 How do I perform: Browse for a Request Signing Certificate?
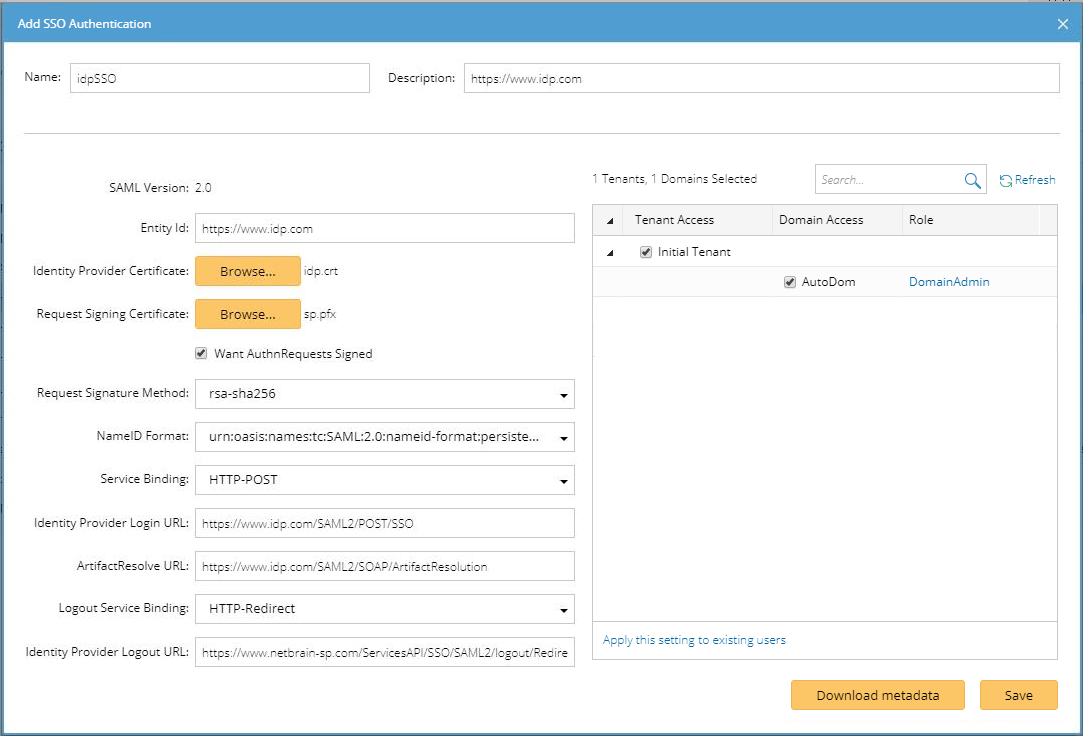(x=247, y=313)
